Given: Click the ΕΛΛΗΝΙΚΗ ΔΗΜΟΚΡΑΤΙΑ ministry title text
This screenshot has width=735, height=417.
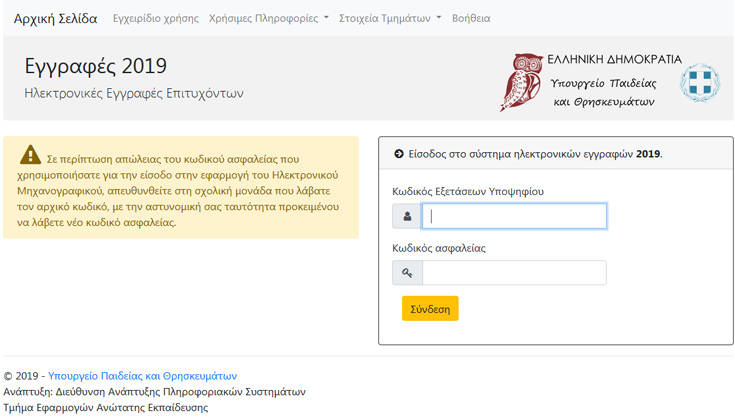Looking at the screenshot, I should click(614, 59).
